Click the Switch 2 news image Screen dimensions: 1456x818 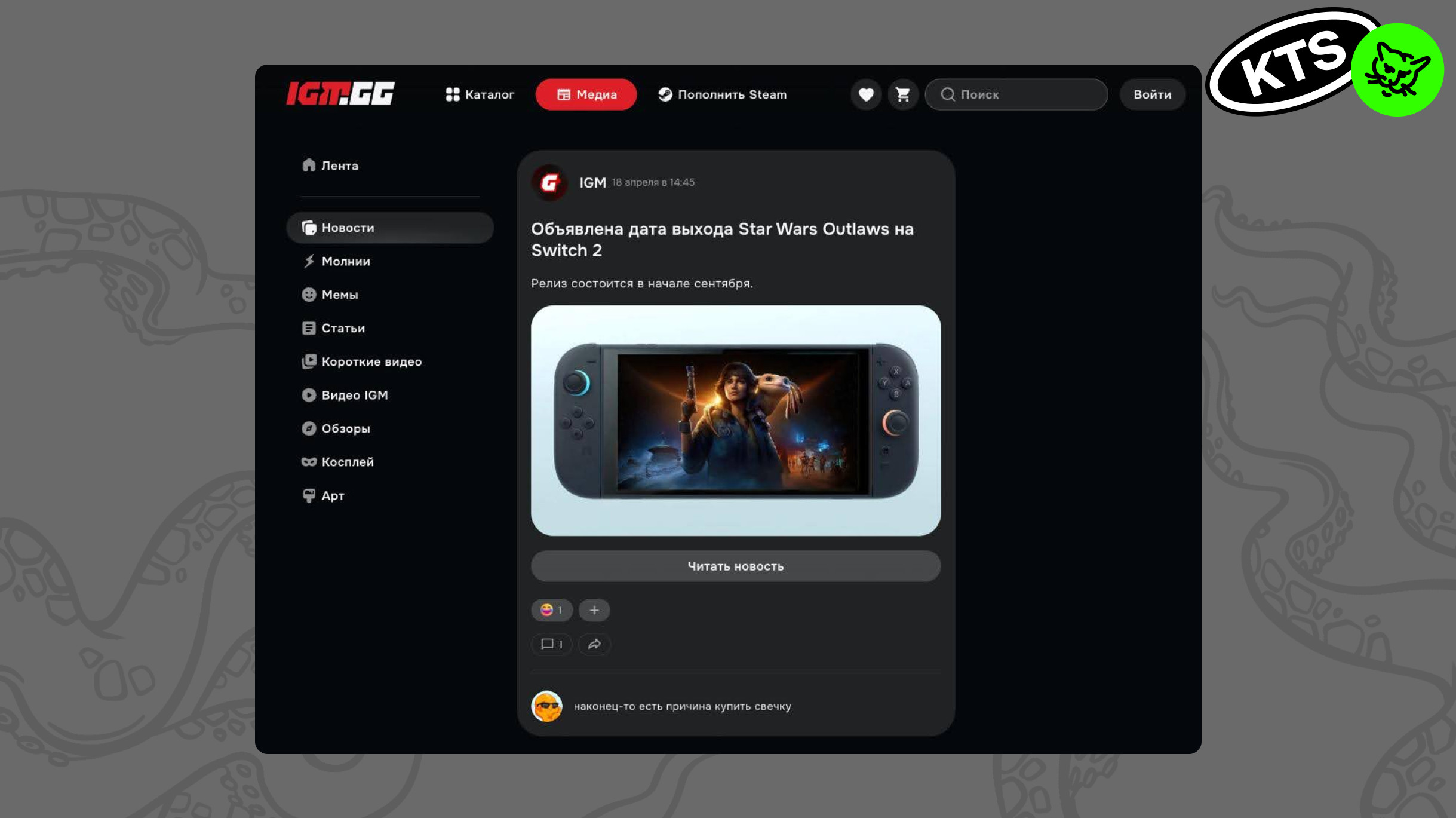tap(735, 420)
